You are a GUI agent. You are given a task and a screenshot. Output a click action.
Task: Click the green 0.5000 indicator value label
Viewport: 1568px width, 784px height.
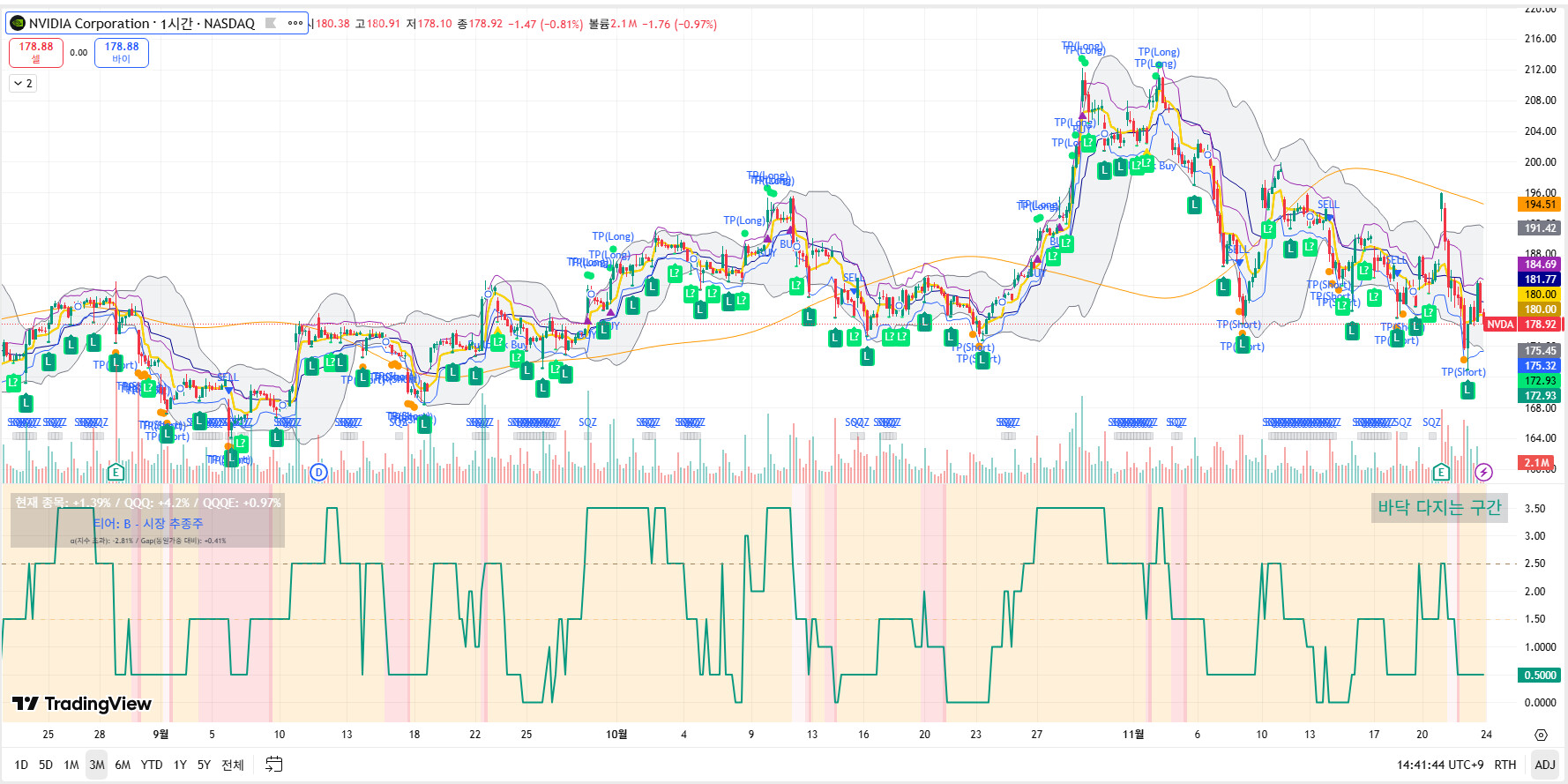tap(1541, 676)
